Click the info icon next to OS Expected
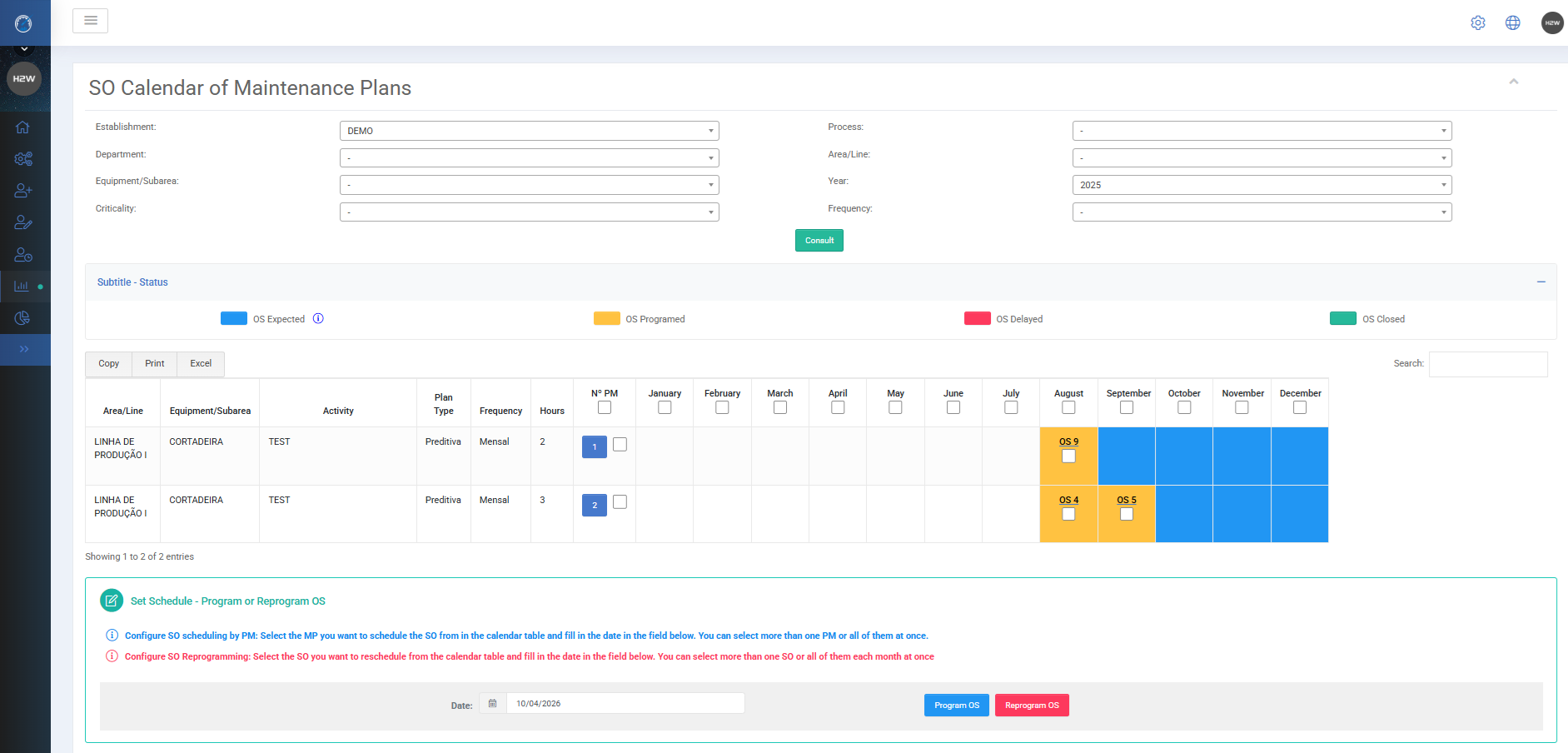The width and height of the screenshot is (1568, 753). click(x=318, y=318)
